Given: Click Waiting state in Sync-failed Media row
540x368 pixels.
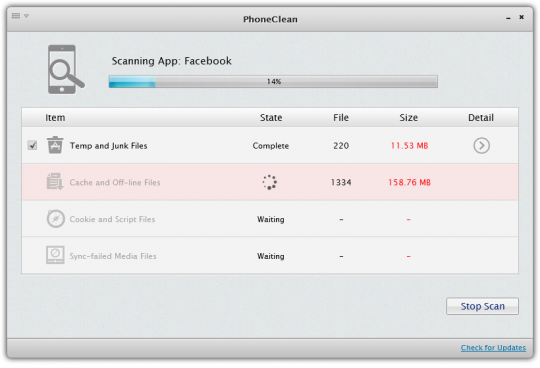Looking at the screenshot, I should point(271,256).
